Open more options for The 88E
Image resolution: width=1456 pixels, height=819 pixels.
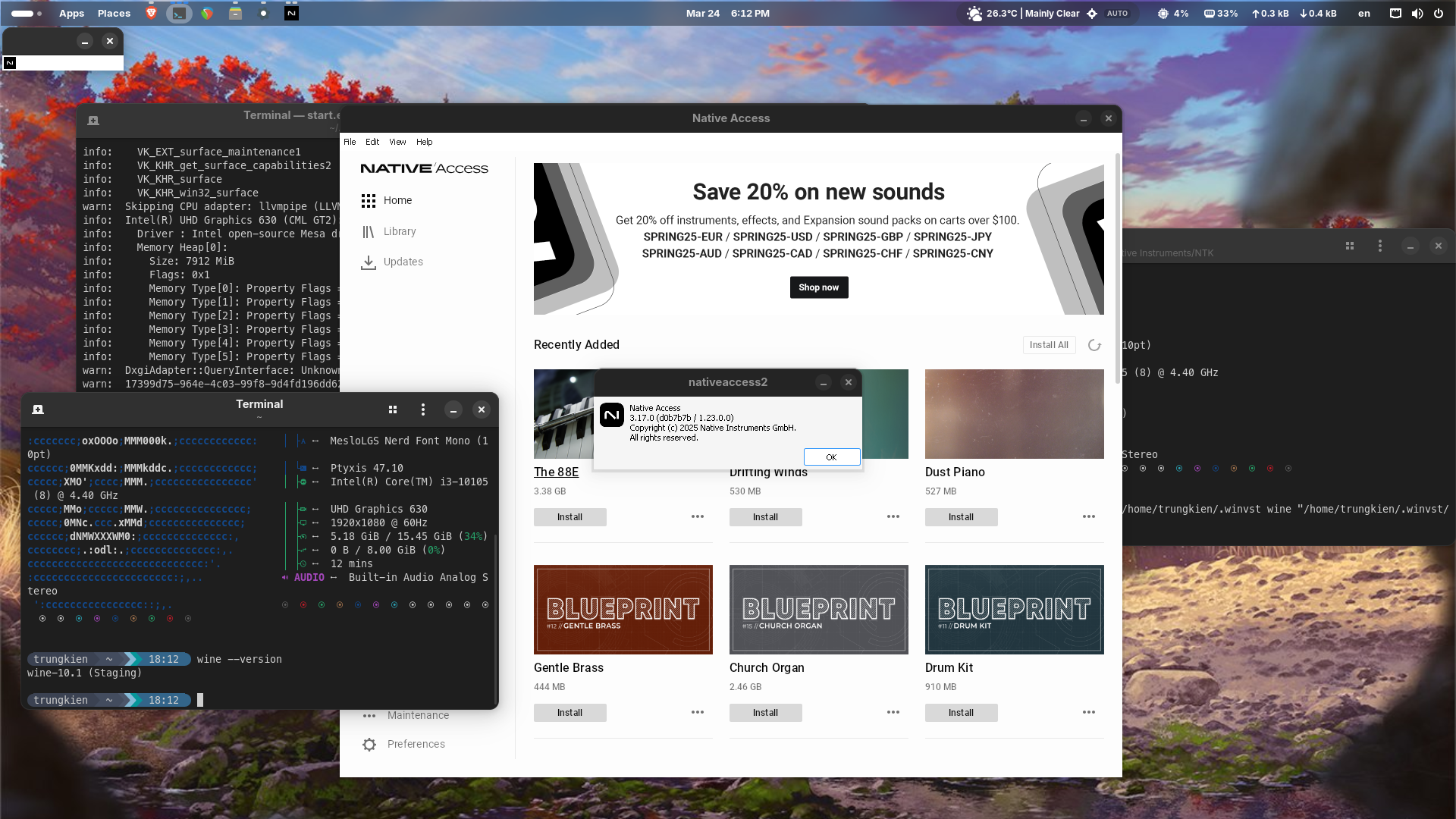698,516
